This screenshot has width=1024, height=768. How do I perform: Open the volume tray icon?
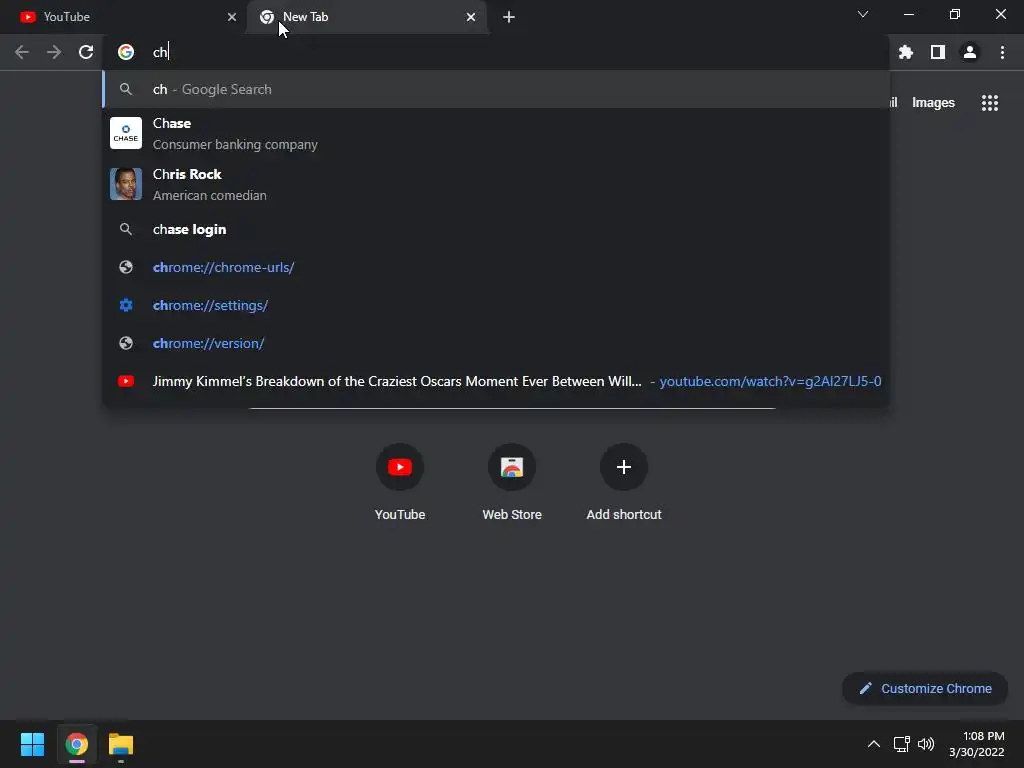[926, 744]
